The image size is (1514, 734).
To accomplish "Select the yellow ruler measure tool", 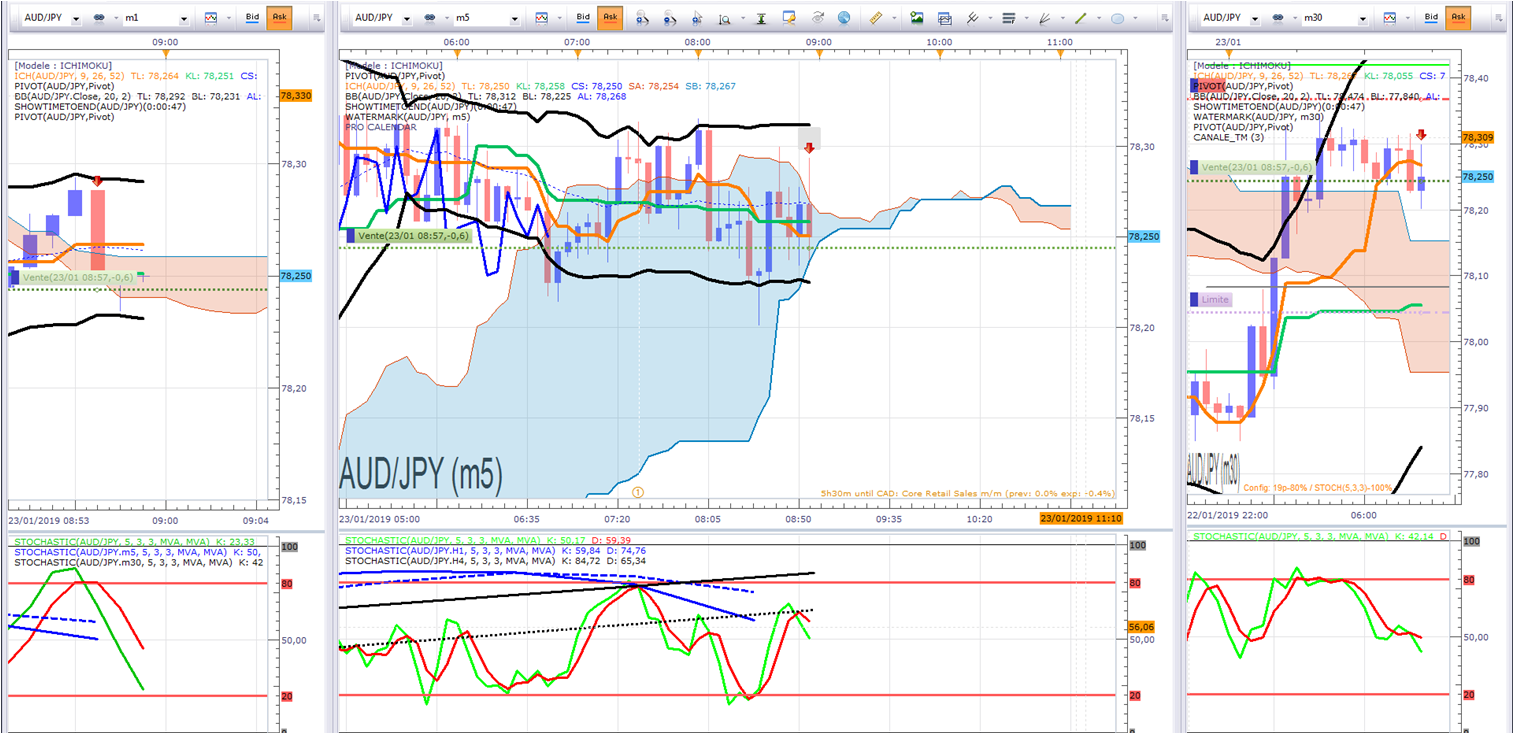I will (876, 18).
